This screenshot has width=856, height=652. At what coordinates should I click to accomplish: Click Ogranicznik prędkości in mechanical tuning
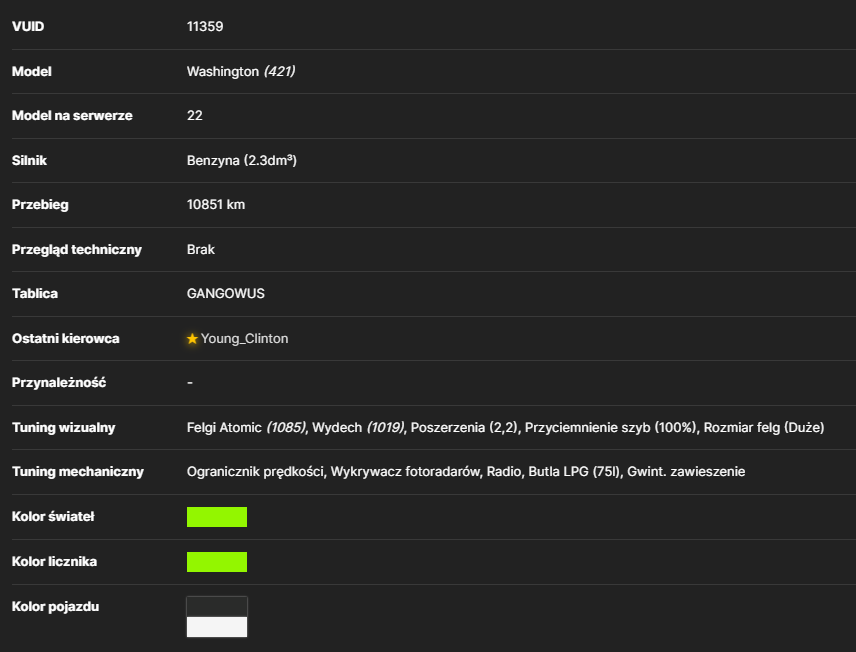(255, 472)
